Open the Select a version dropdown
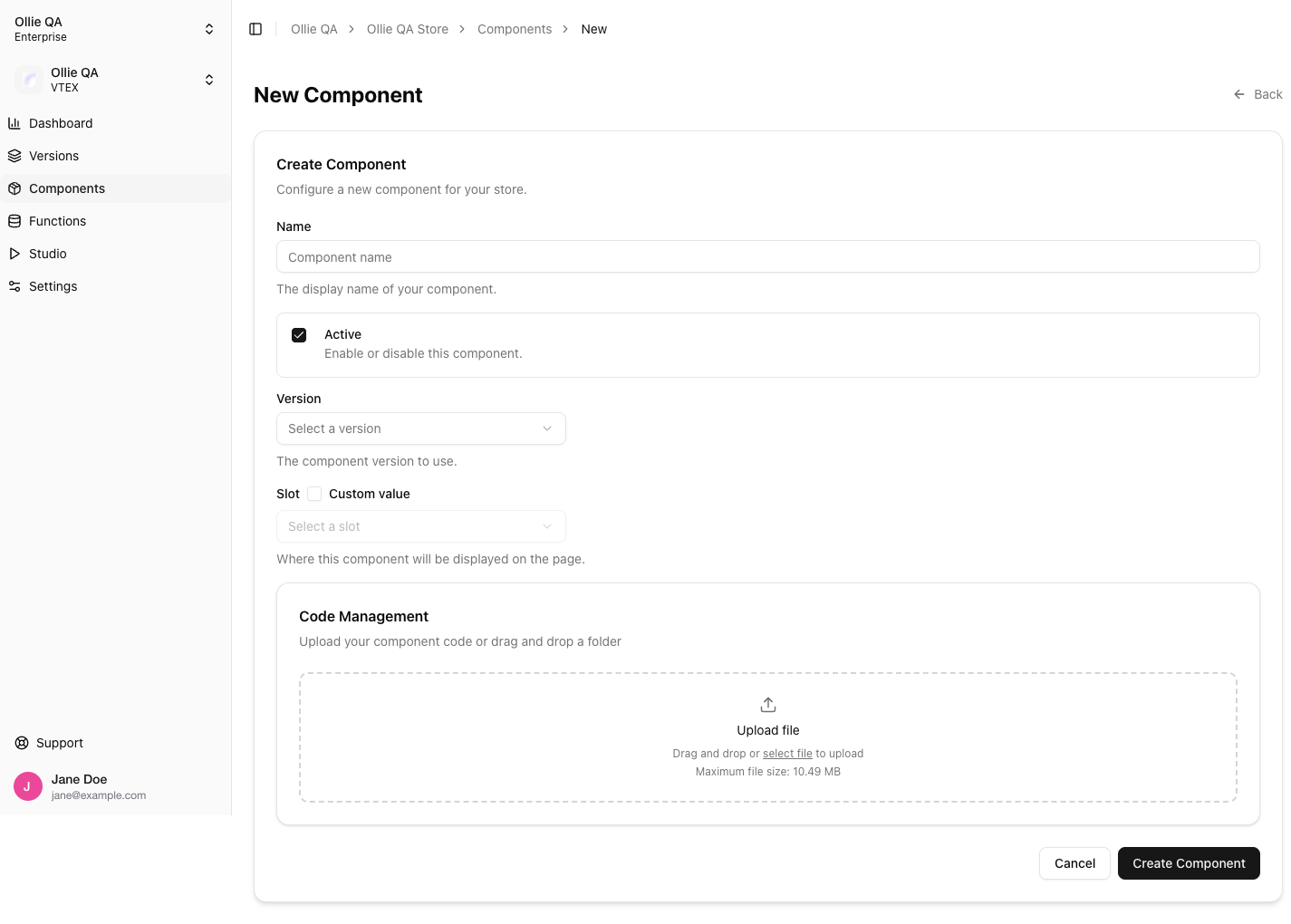The width and height of the screenshot is (1291, 924). click(421, 428)
